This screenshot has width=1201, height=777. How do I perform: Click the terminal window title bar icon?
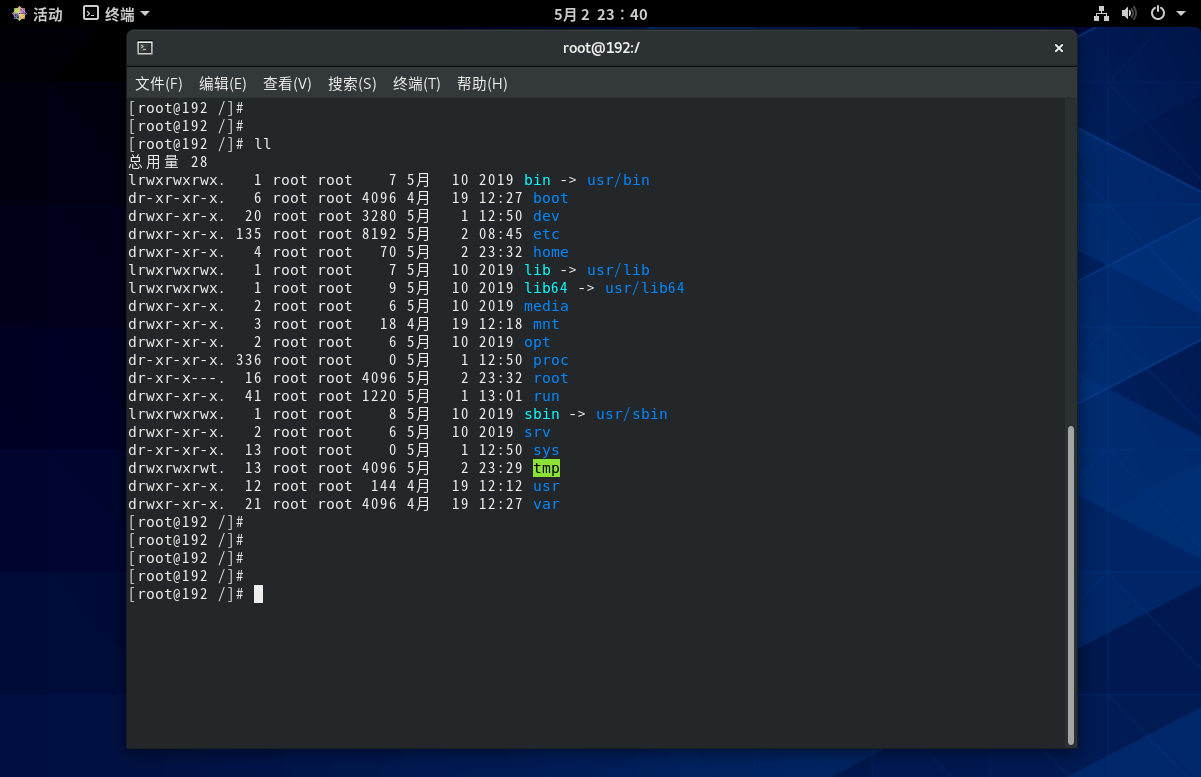(x=145, y=48)
